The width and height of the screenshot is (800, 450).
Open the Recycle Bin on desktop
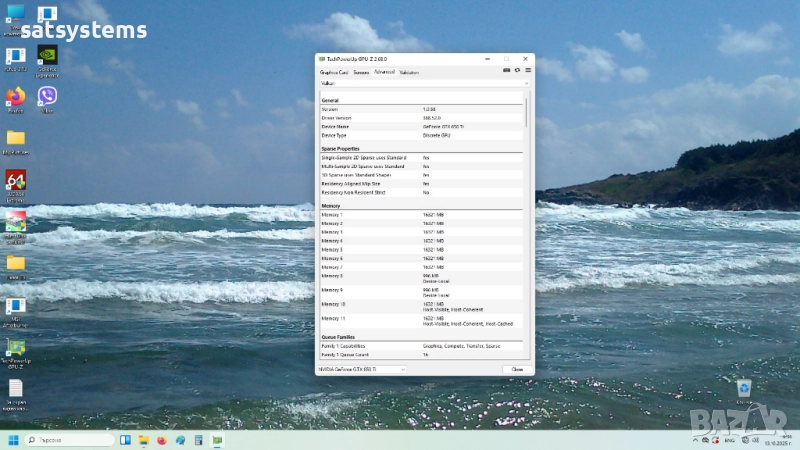743,388
